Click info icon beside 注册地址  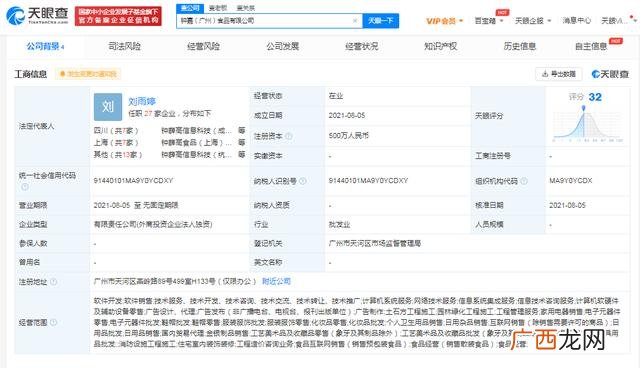coord(53,282)
